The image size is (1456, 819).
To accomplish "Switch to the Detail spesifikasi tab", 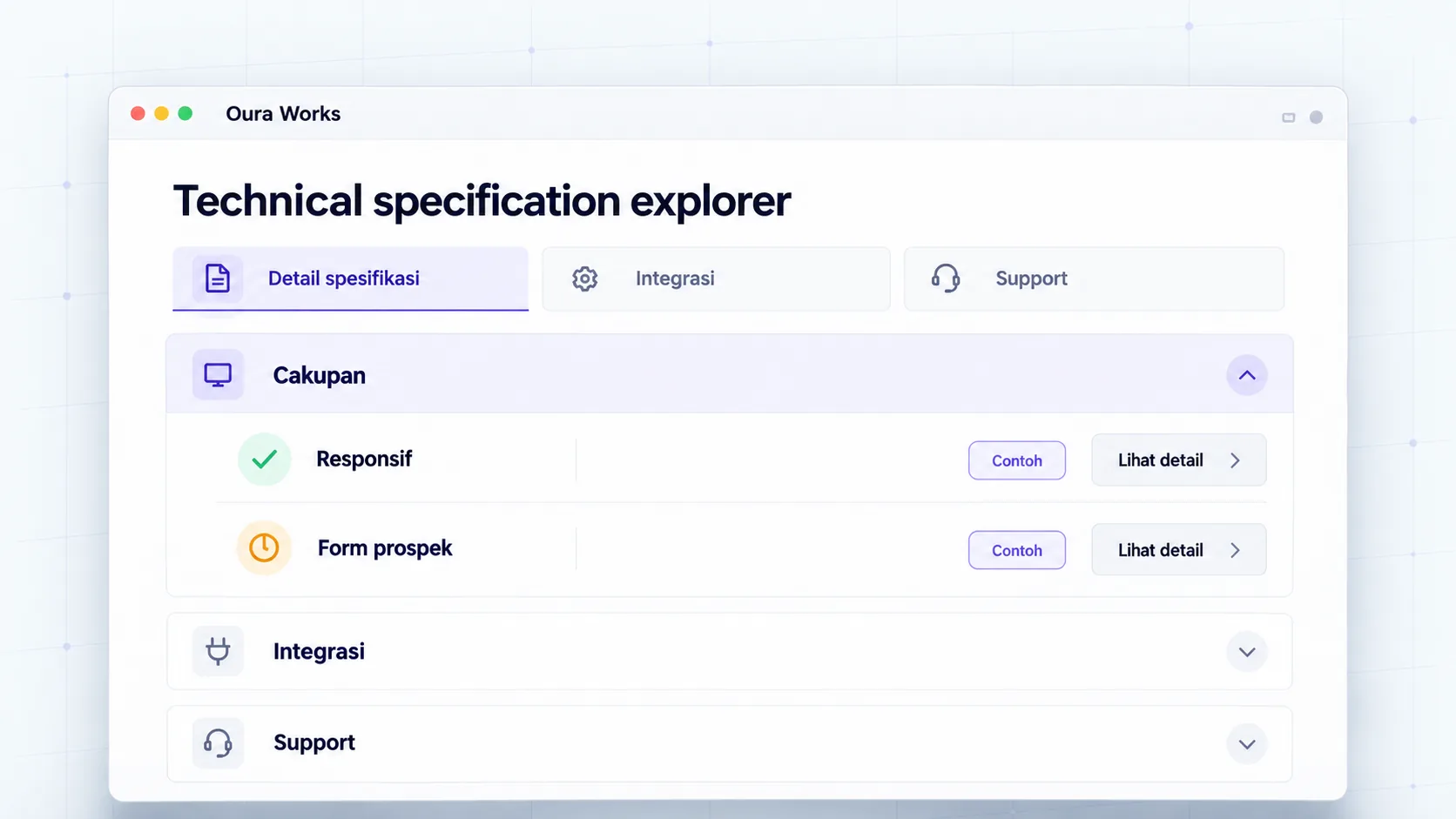I will pos(350,279).
